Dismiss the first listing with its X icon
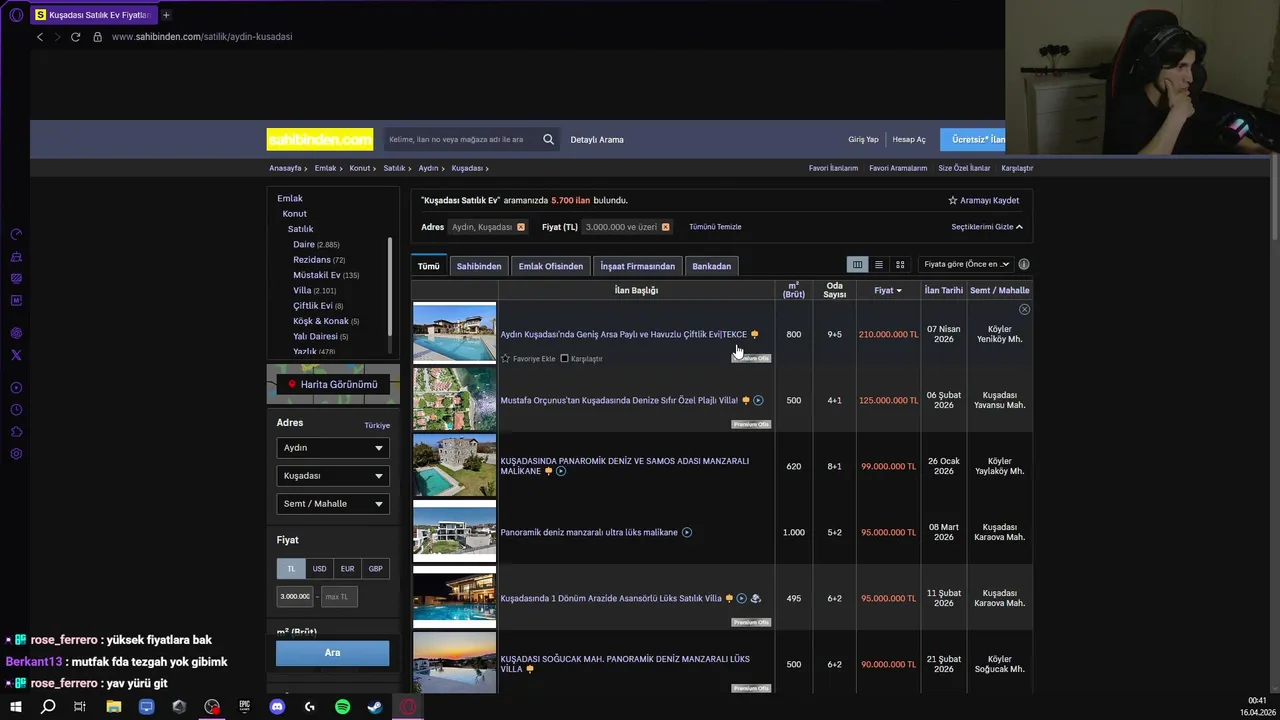Screen dimensions: 1280x720 click(x=1024, y=310)
